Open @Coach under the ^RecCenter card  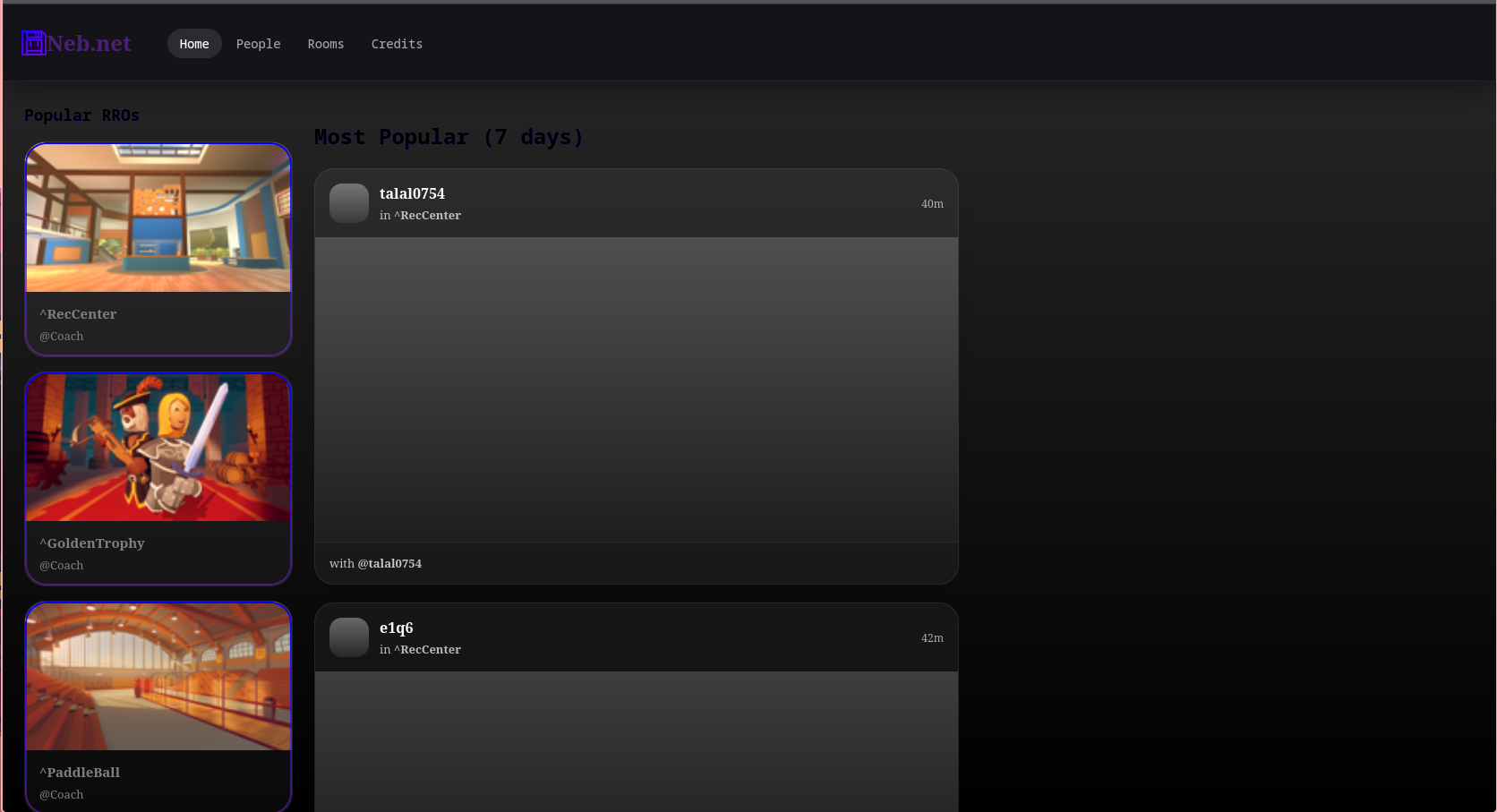point(62,337)
